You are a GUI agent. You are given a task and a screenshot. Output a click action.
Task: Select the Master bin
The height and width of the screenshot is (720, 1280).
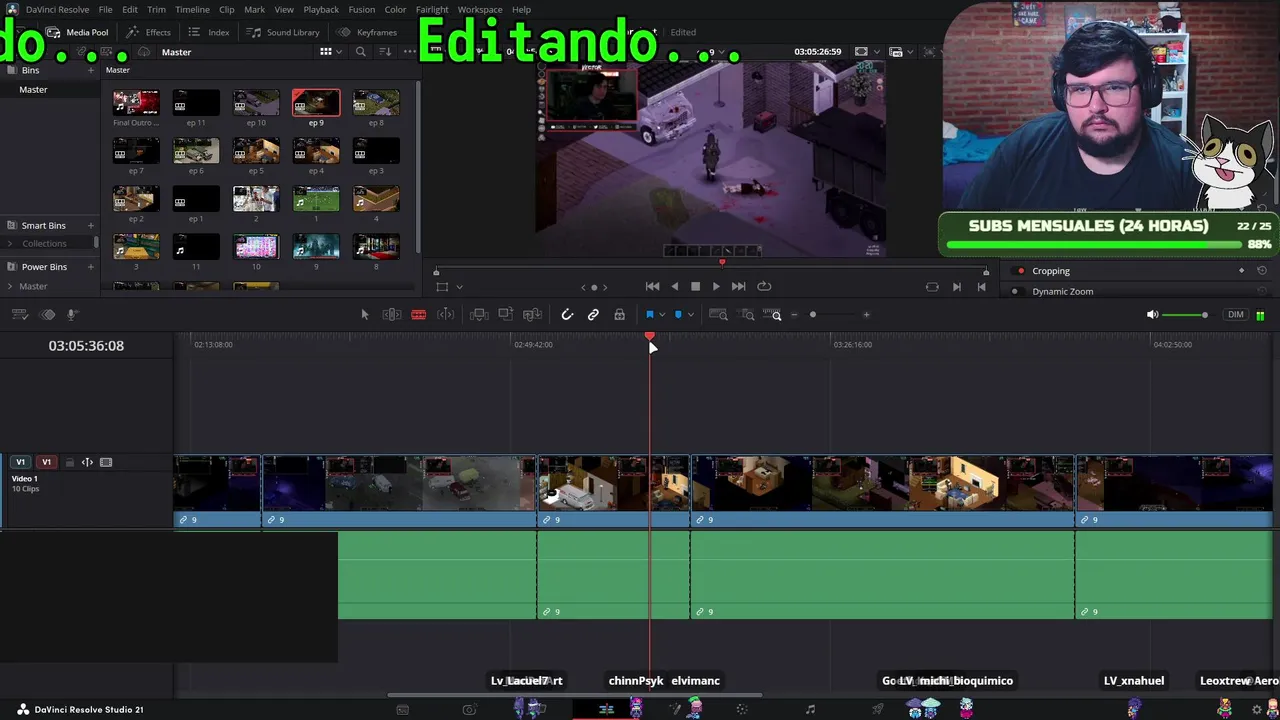tap(33, 90)
